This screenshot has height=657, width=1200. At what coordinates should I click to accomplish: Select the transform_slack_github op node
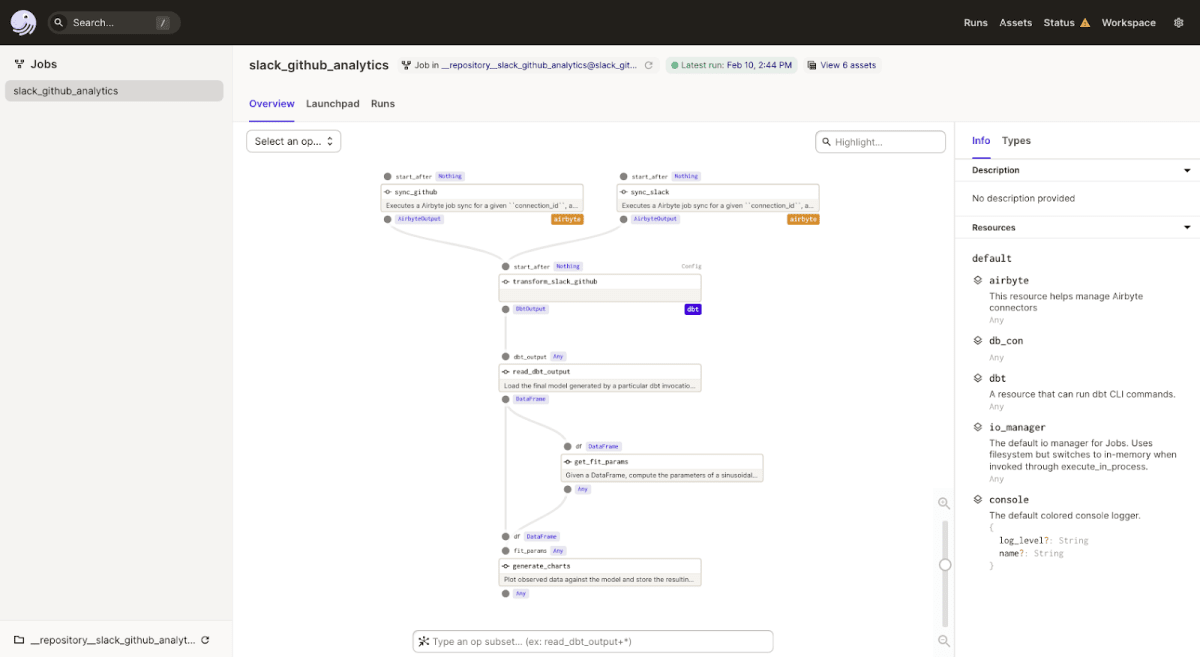point(600,288)
